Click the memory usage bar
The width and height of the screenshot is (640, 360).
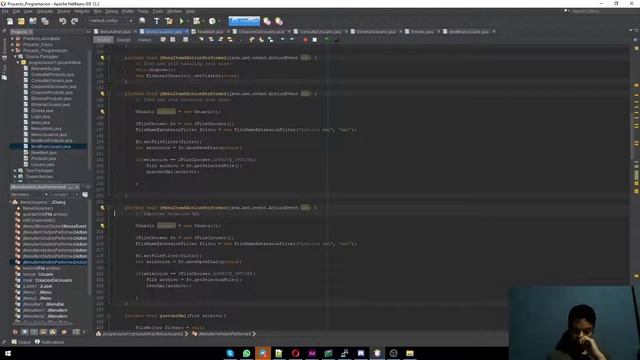[x=244, y=21]
